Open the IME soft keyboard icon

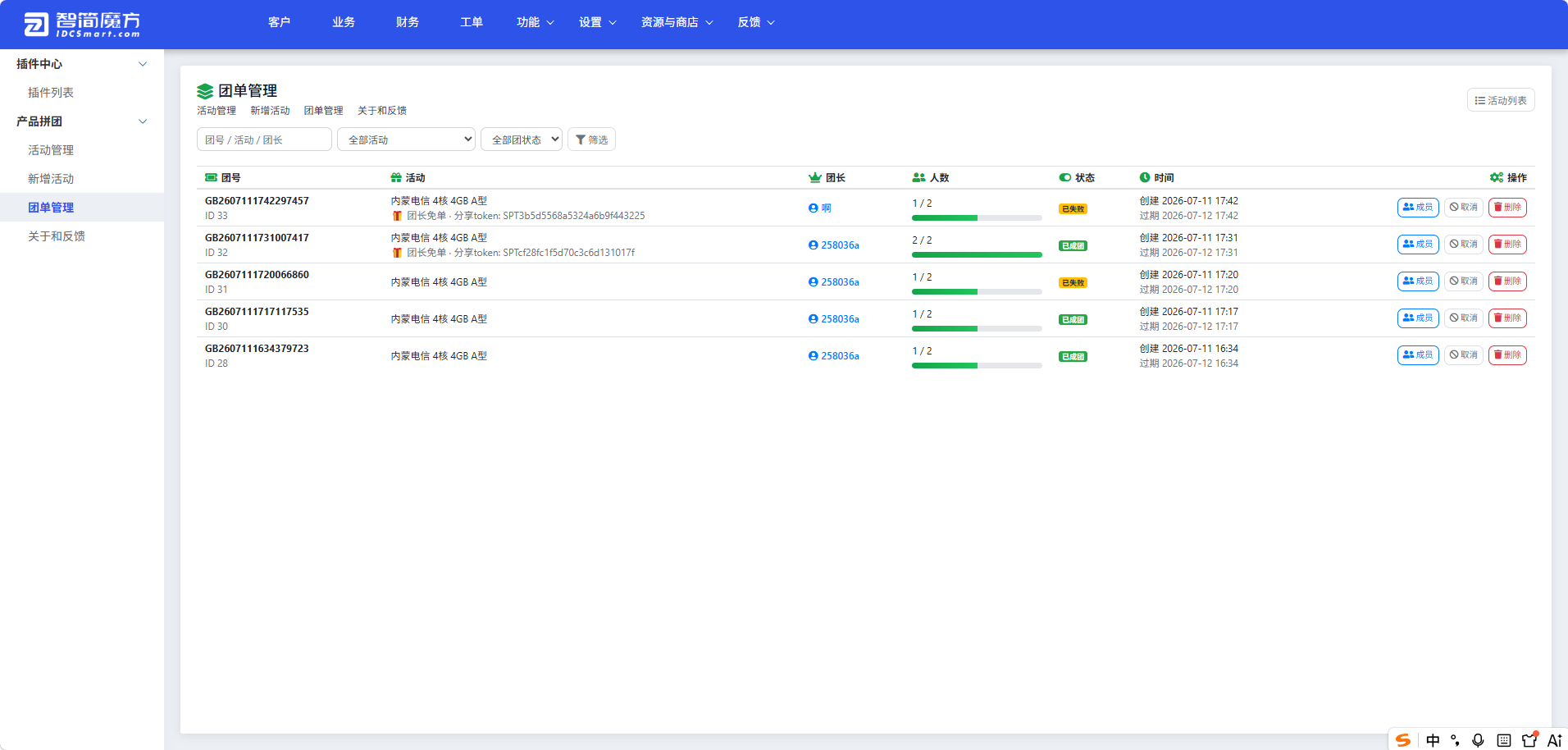coord(1504,740)
